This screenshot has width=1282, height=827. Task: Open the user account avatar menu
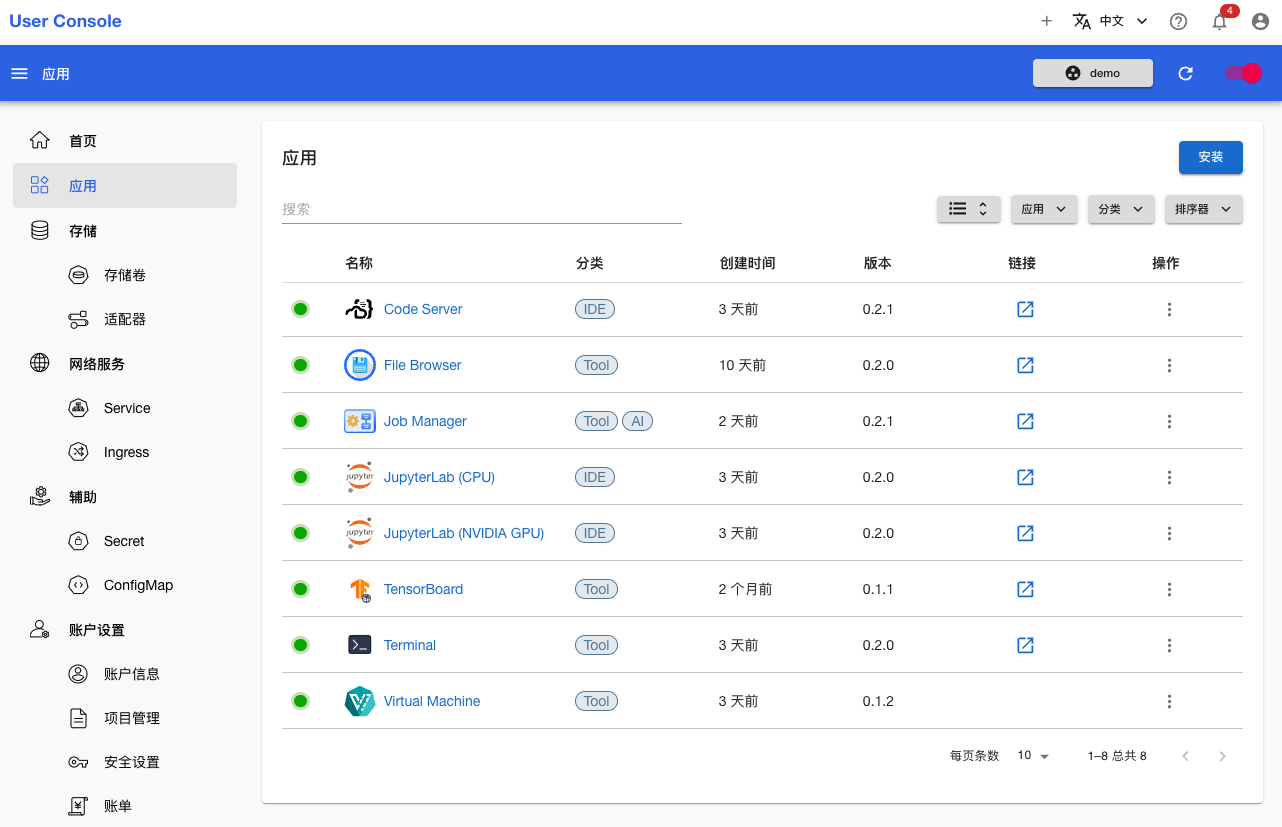tap(1260, 21)
